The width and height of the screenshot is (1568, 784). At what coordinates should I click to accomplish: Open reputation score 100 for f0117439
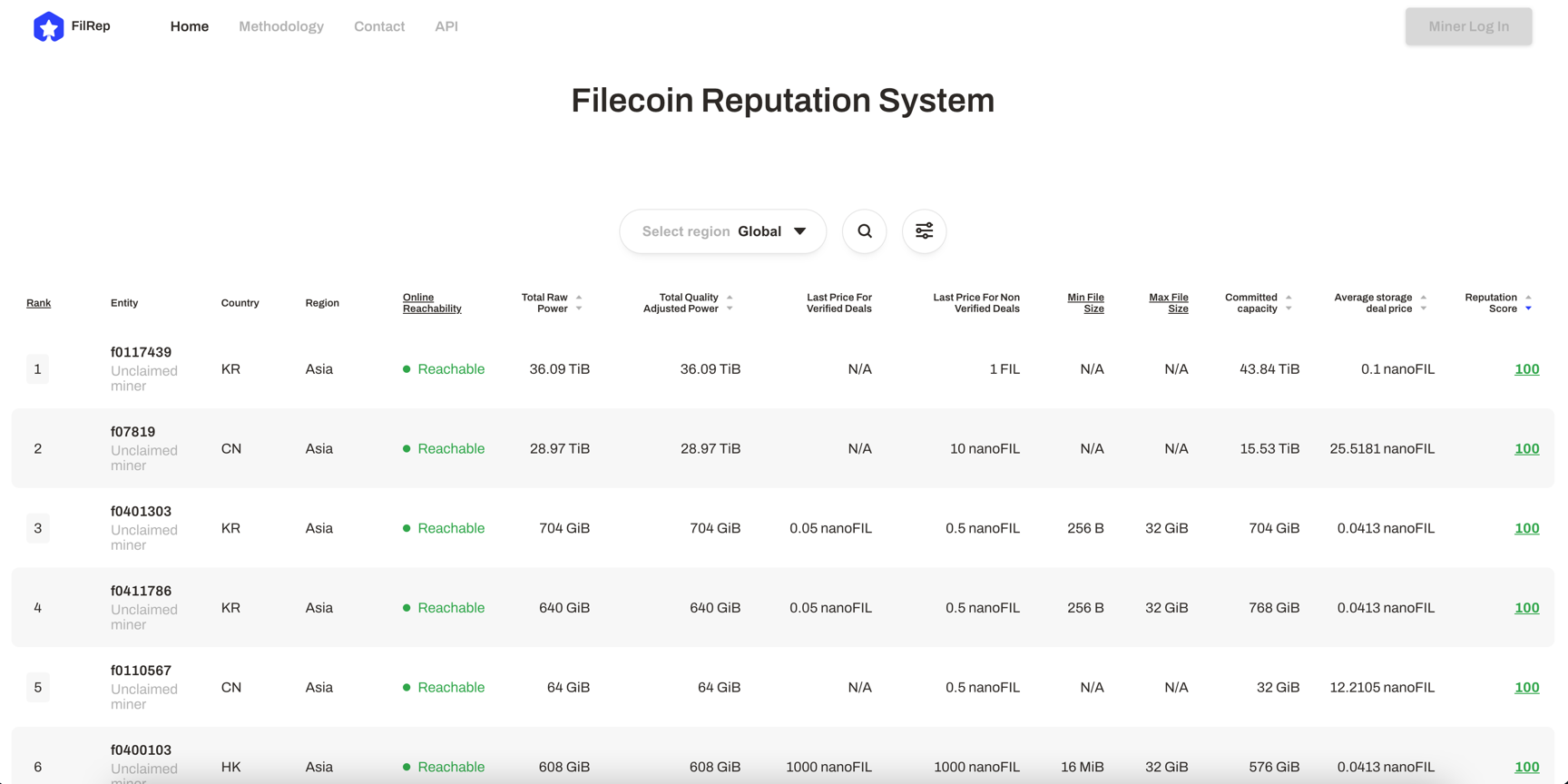tap(1526, 369)
